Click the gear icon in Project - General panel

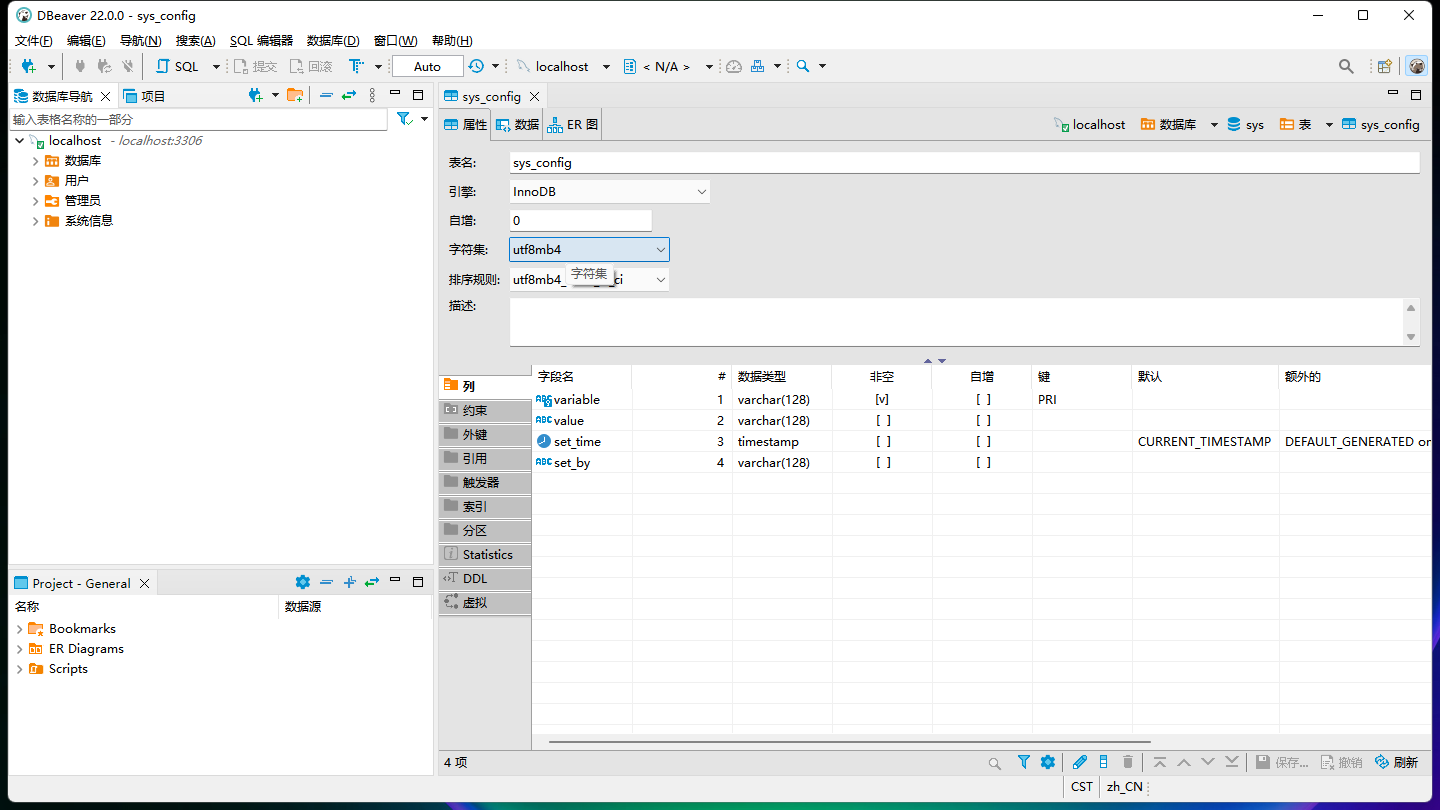pyautogui.click(x=303, y=582)
